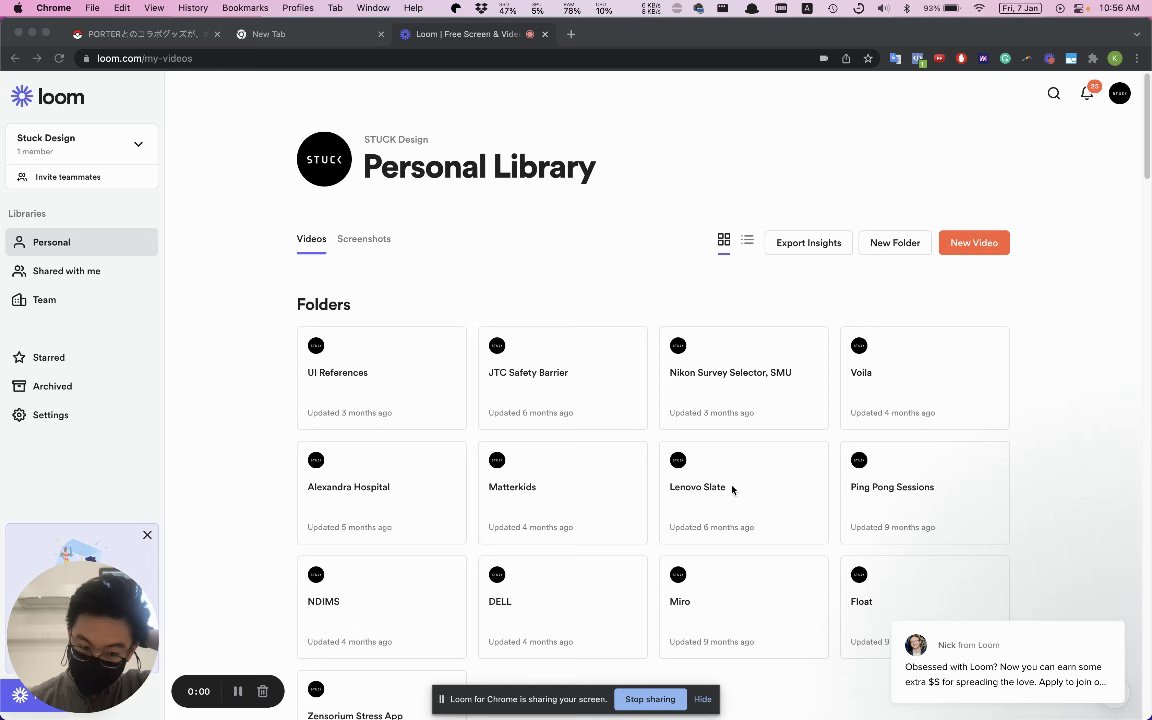1152x720 pixels.
Task: Open the Chrome profile K avatar
Action: tap(1115, 58)
